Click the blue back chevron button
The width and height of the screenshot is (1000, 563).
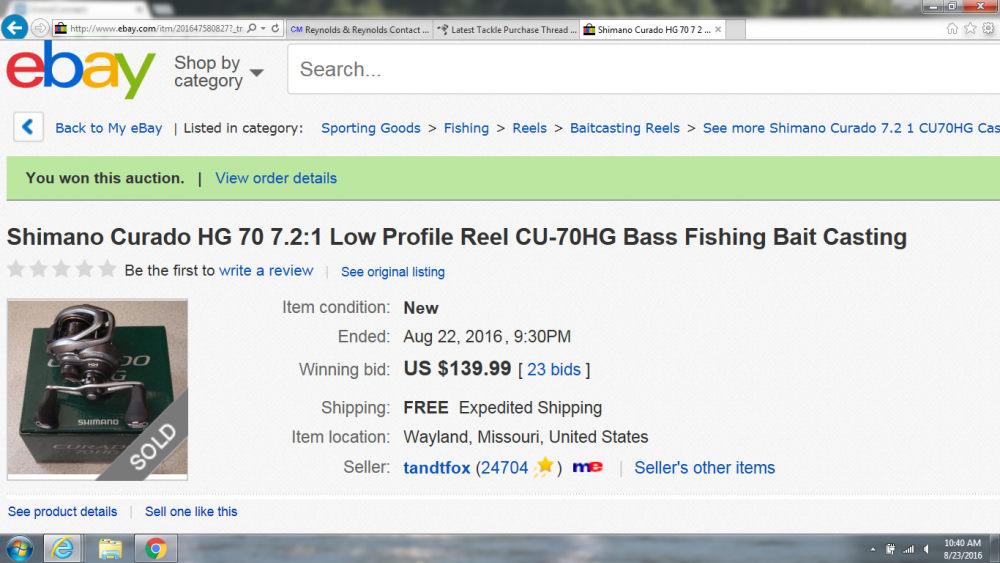tap(28, 127)
